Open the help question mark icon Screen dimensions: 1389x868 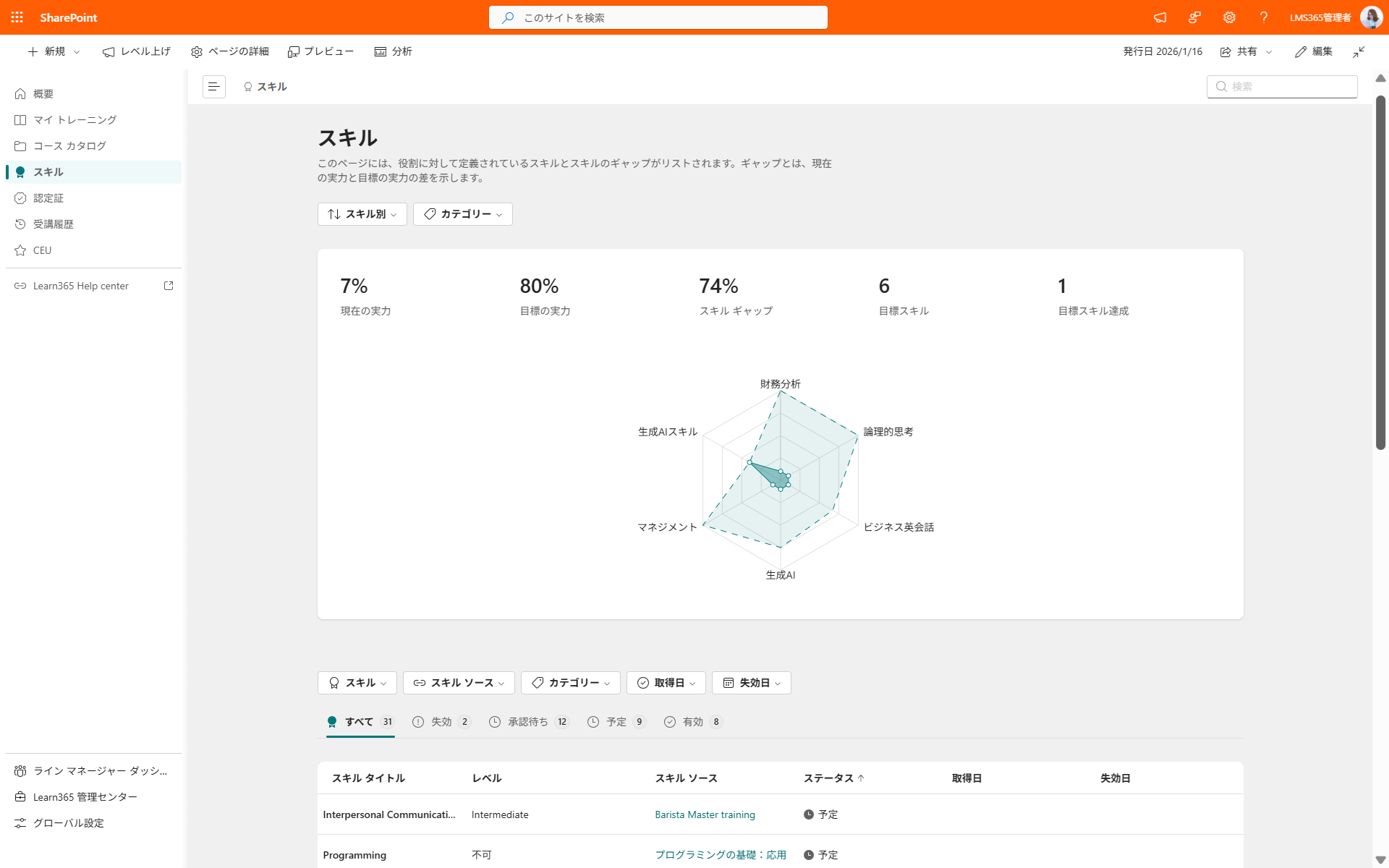click(x=1264, y=17)
